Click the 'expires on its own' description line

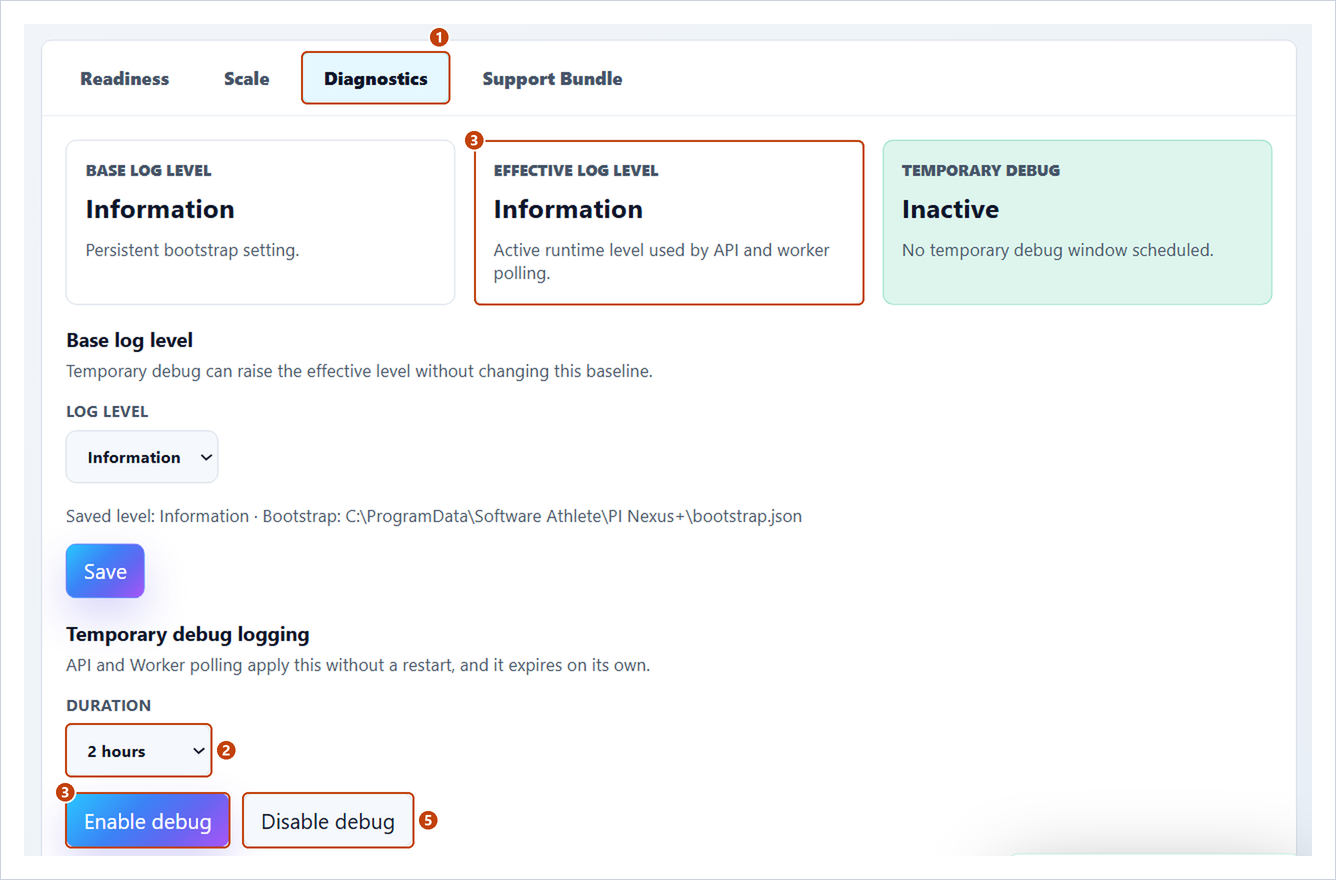(x=358, y=664)
